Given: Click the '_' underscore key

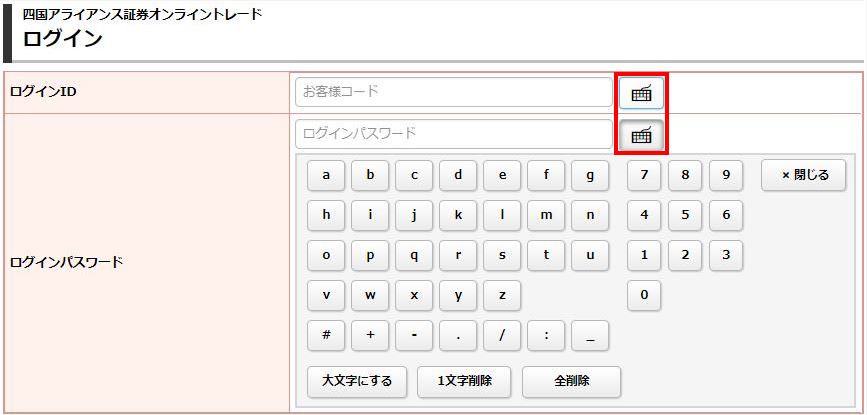Looking at the screenshot, I should point(590,335).
